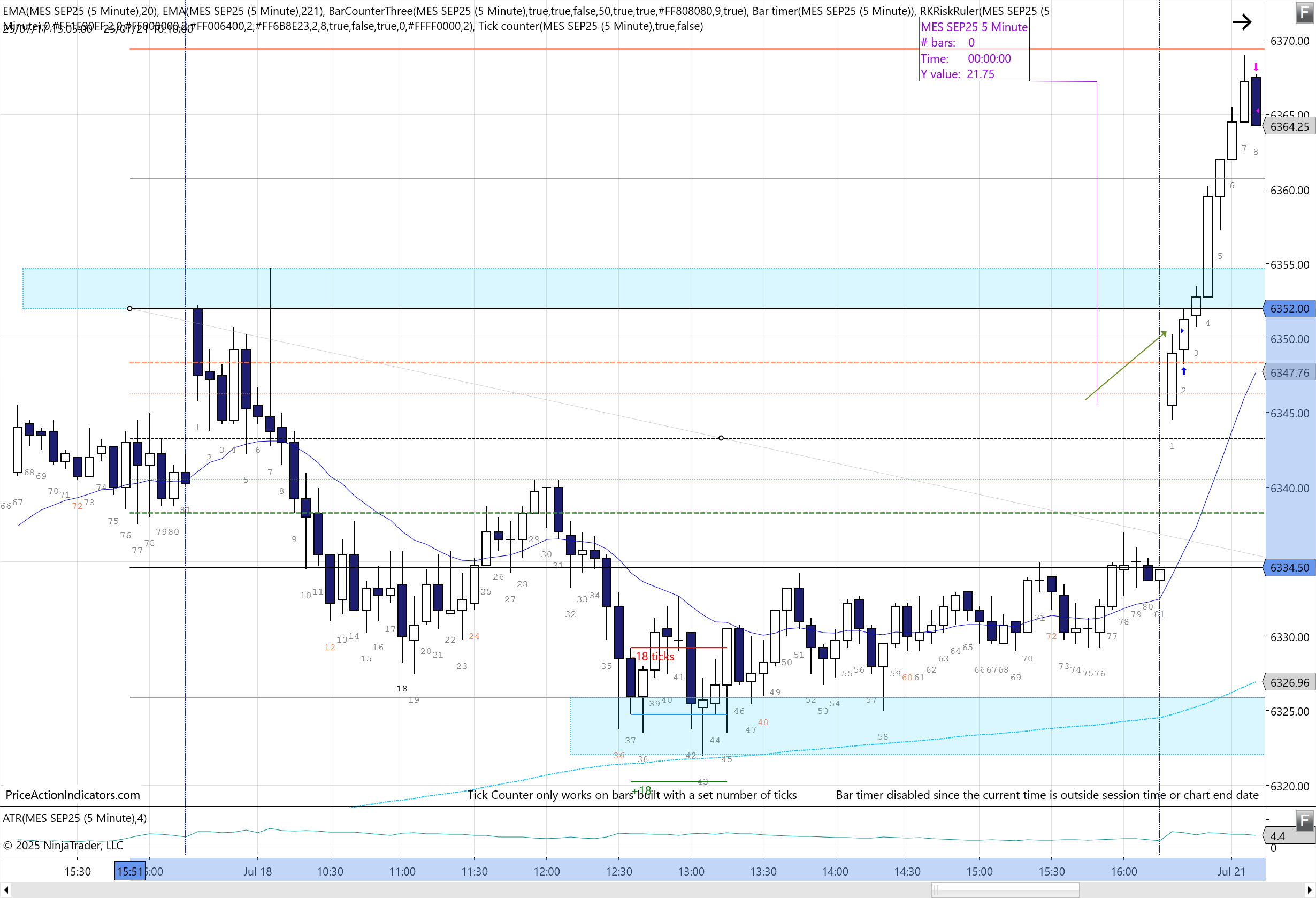Screen dimensions: 1316x898
Task: Click the MES SEP25 5 Minute ruler info box
Action: click(x=974, y=50)
